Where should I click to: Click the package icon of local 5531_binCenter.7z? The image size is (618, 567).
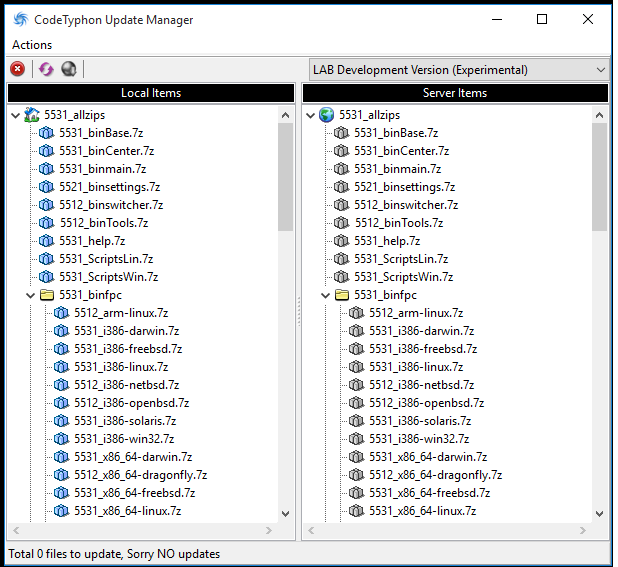click(47, 151)
